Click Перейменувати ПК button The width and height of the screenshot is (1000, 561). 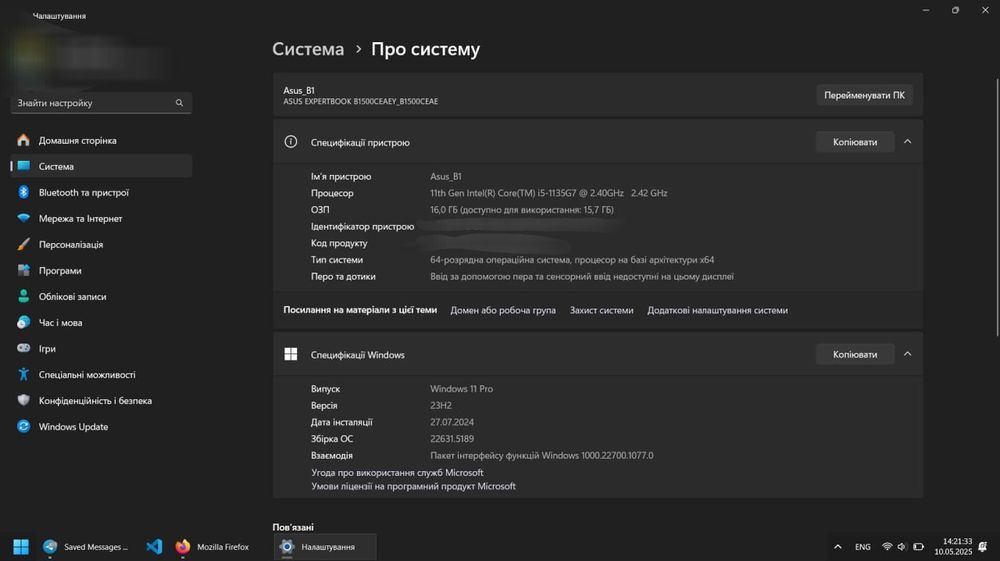pyautogui.click(x=864, y=95)
